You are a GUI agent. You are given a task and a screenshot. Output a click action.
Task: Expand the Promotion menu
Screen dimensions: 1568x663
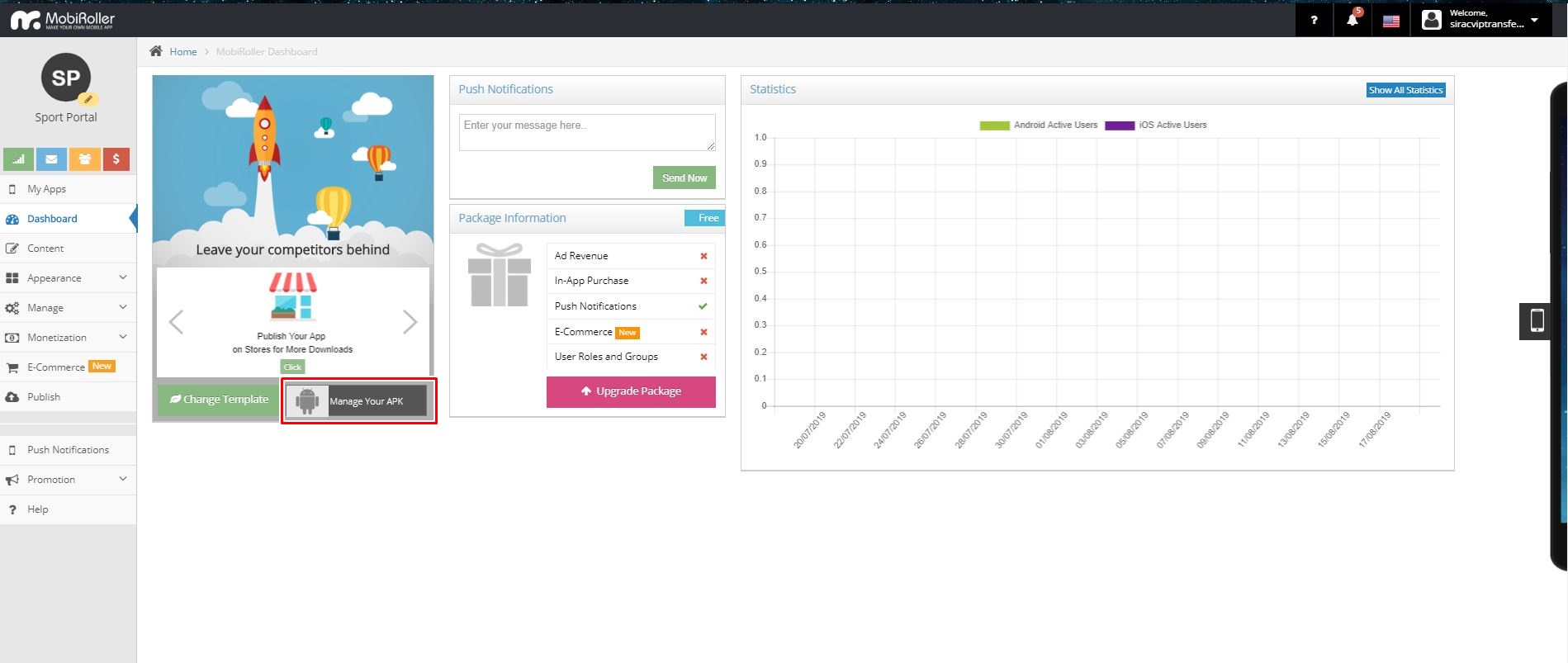[68, 480]
